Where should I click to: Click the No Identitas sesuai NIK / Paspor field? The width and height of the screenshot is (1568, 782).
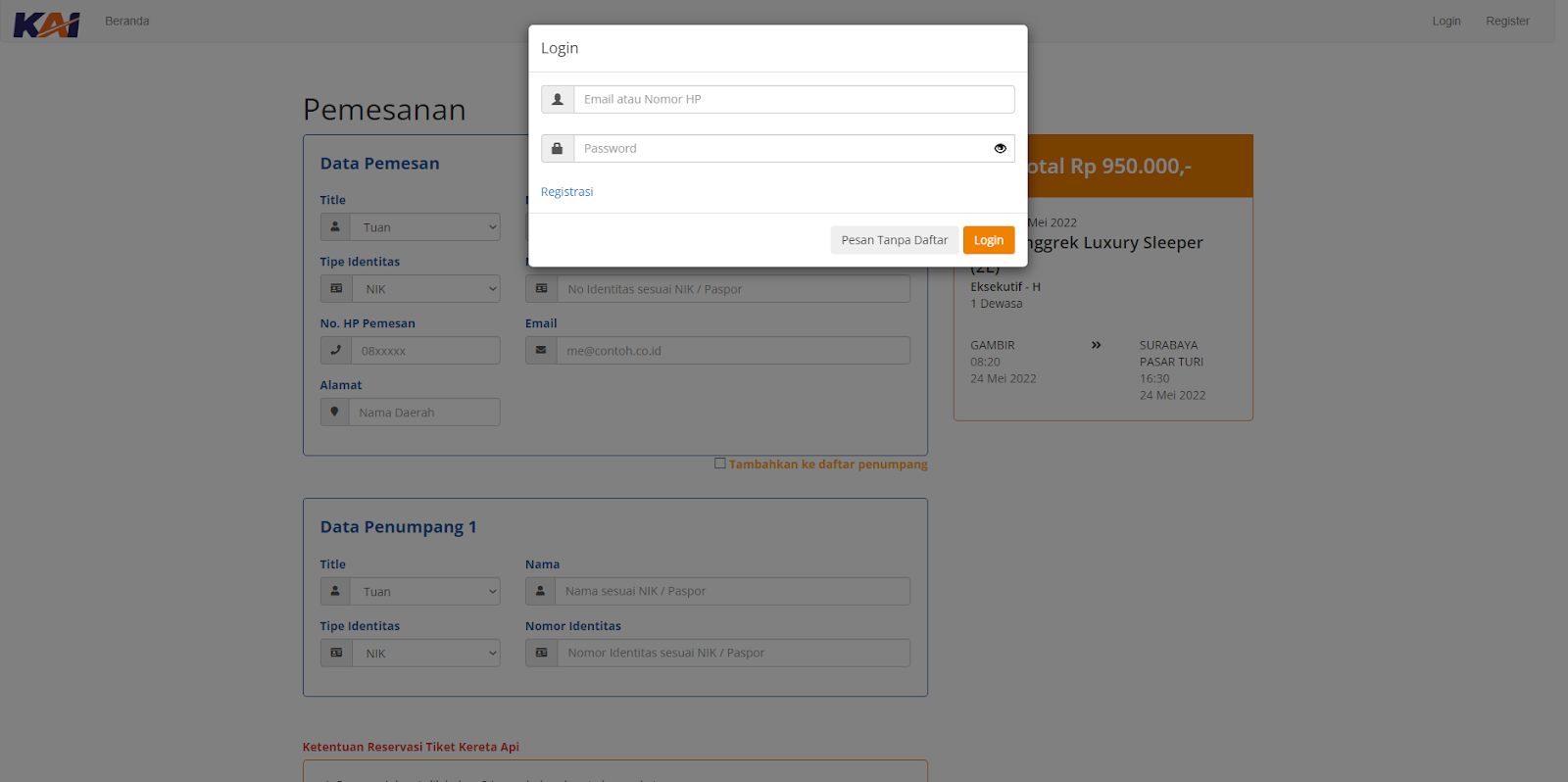[733, 289]
